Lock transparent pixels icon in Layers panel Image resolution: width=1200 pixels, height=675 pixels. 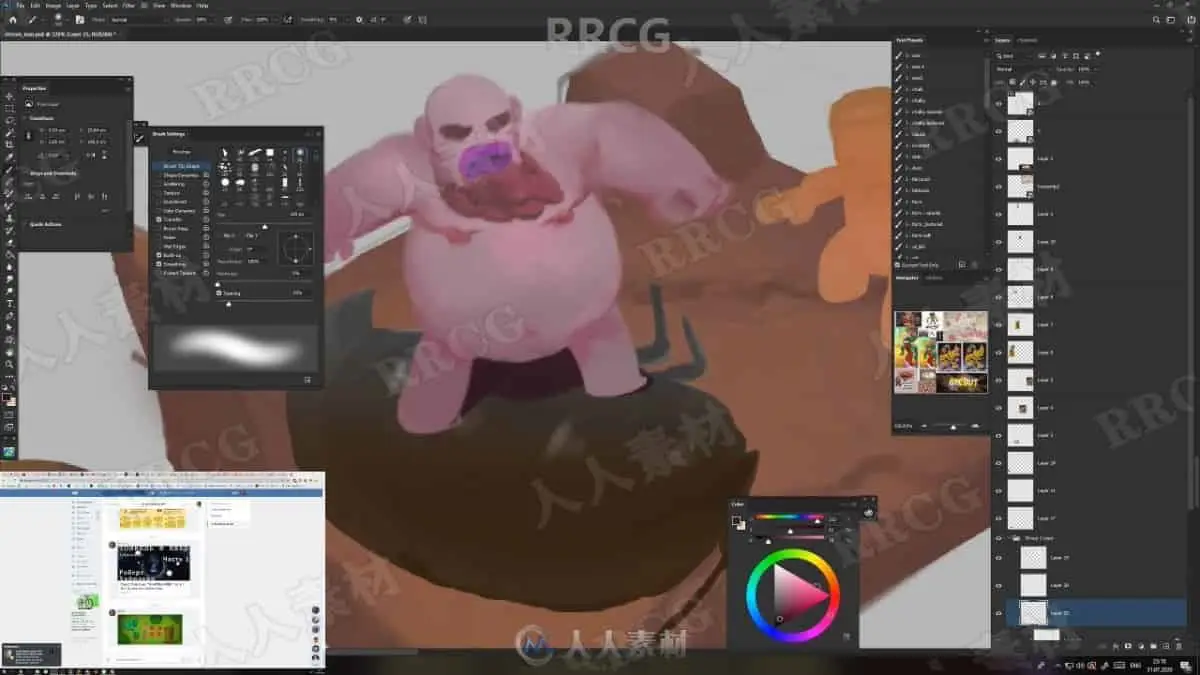1012,82
